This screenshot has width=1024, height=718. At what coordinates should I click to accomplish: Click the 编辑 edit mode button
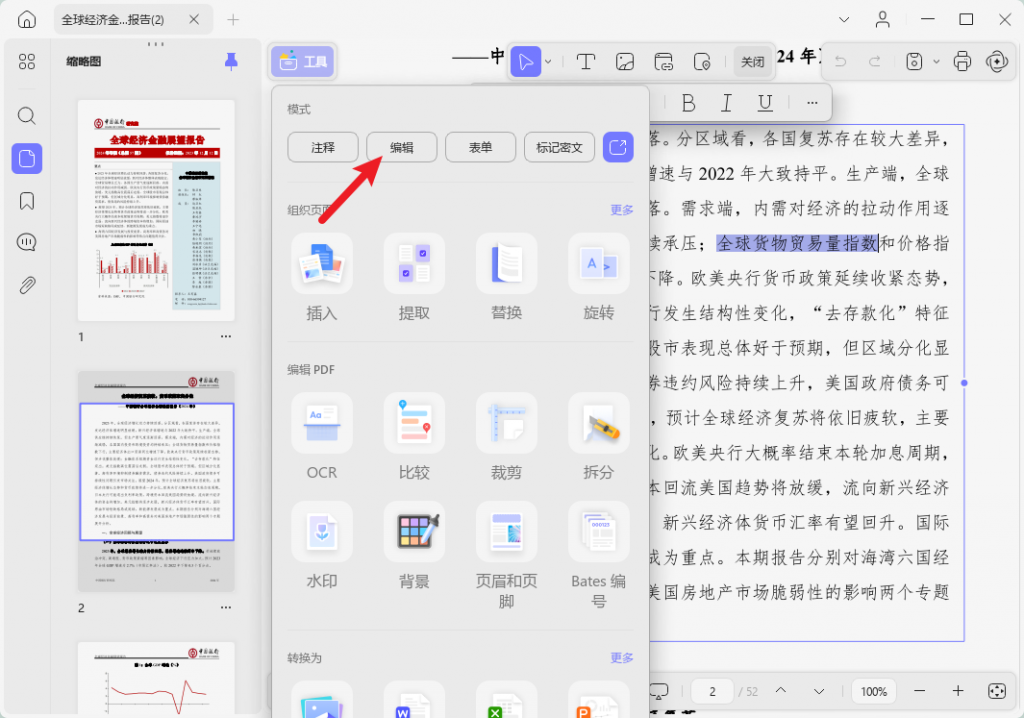[401, 146]
